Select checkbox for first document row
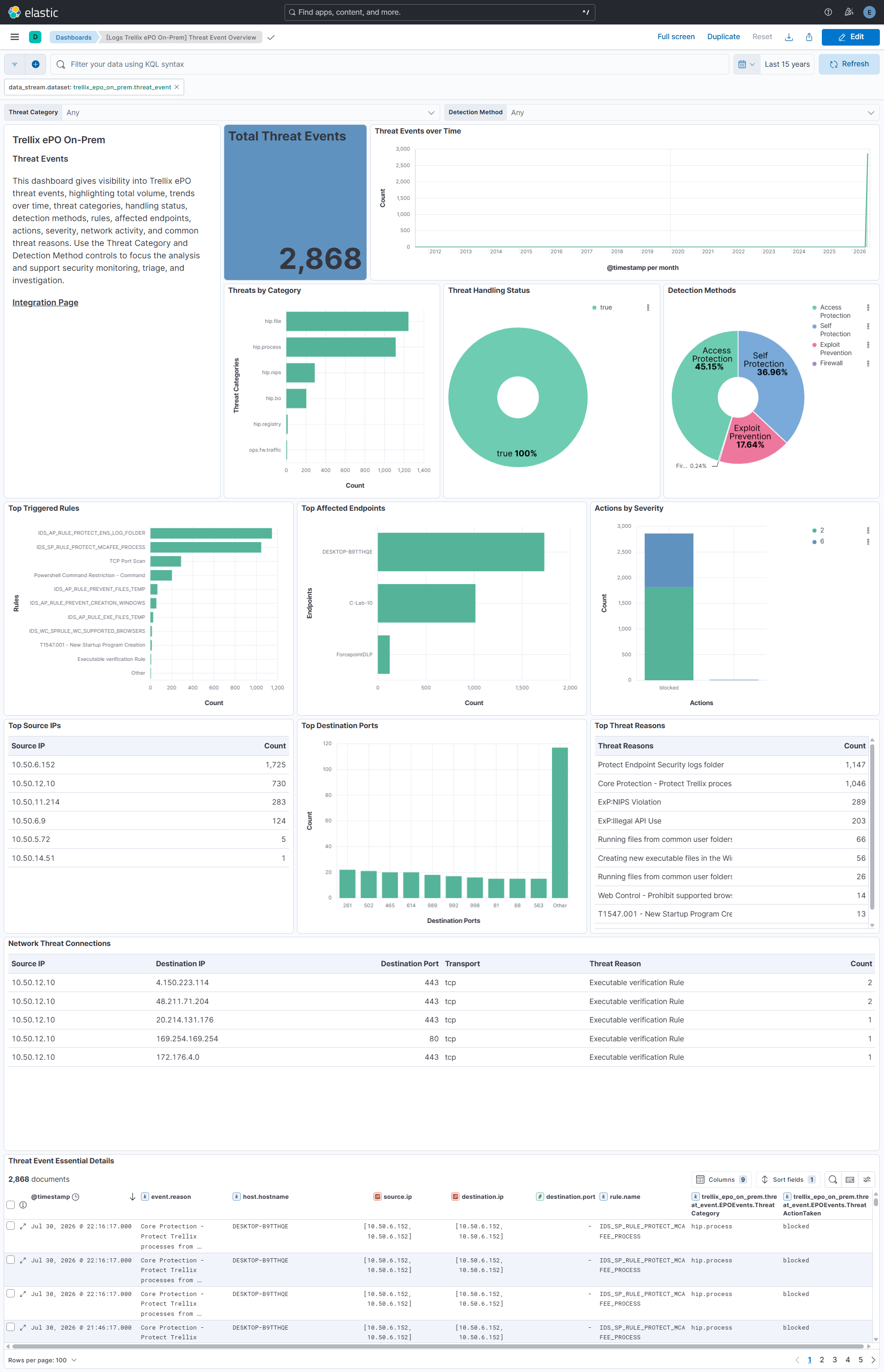The height and width of the screenshot is (1372, 884). pyautogui.click(x=10, y=1226)
